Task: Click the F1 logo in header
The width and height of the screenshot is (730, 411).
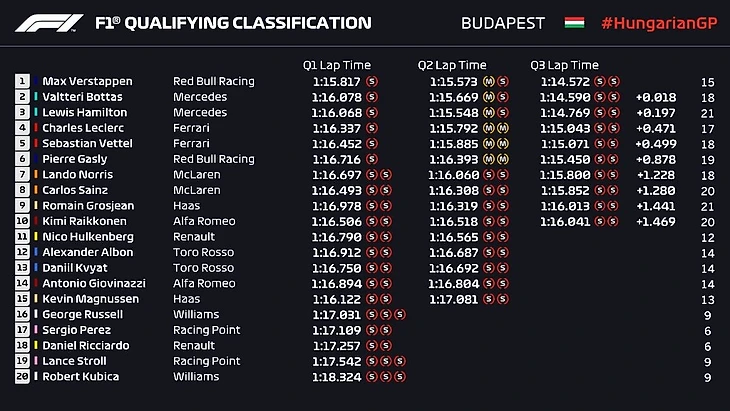Action: point(48,23)
